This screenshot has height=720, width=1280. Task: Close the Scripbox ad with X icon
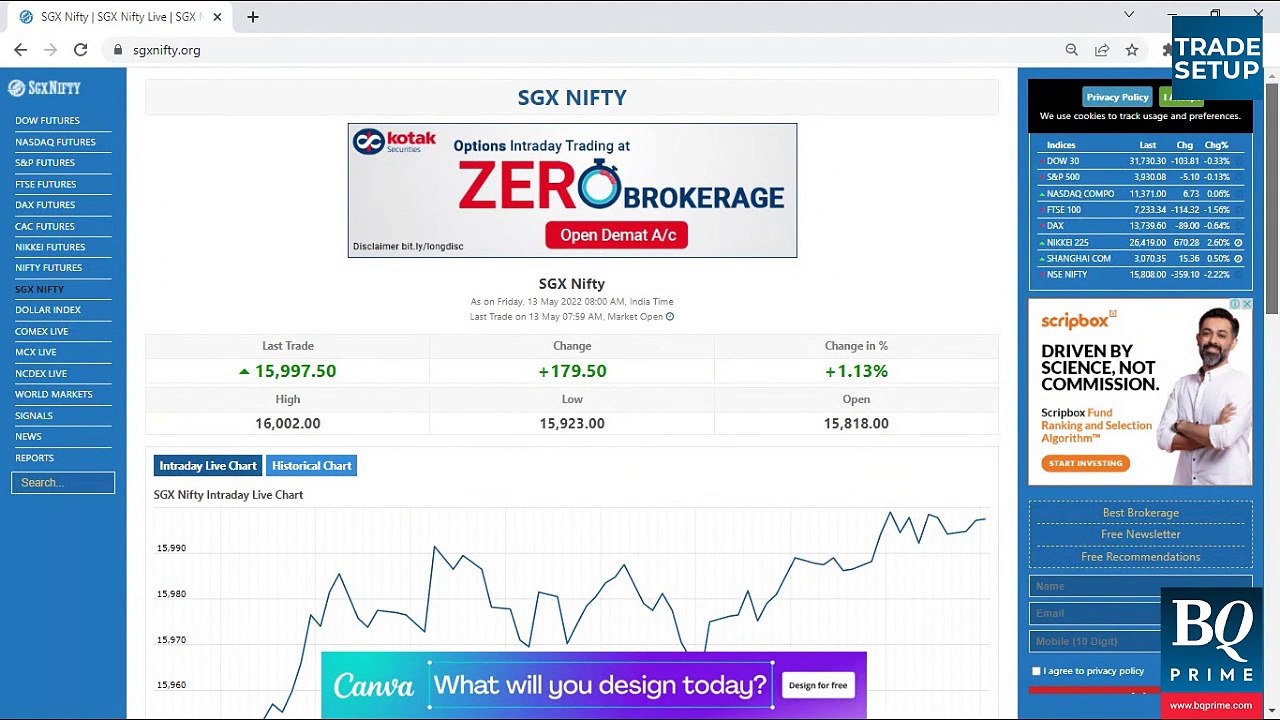[x=1247, y=304]
